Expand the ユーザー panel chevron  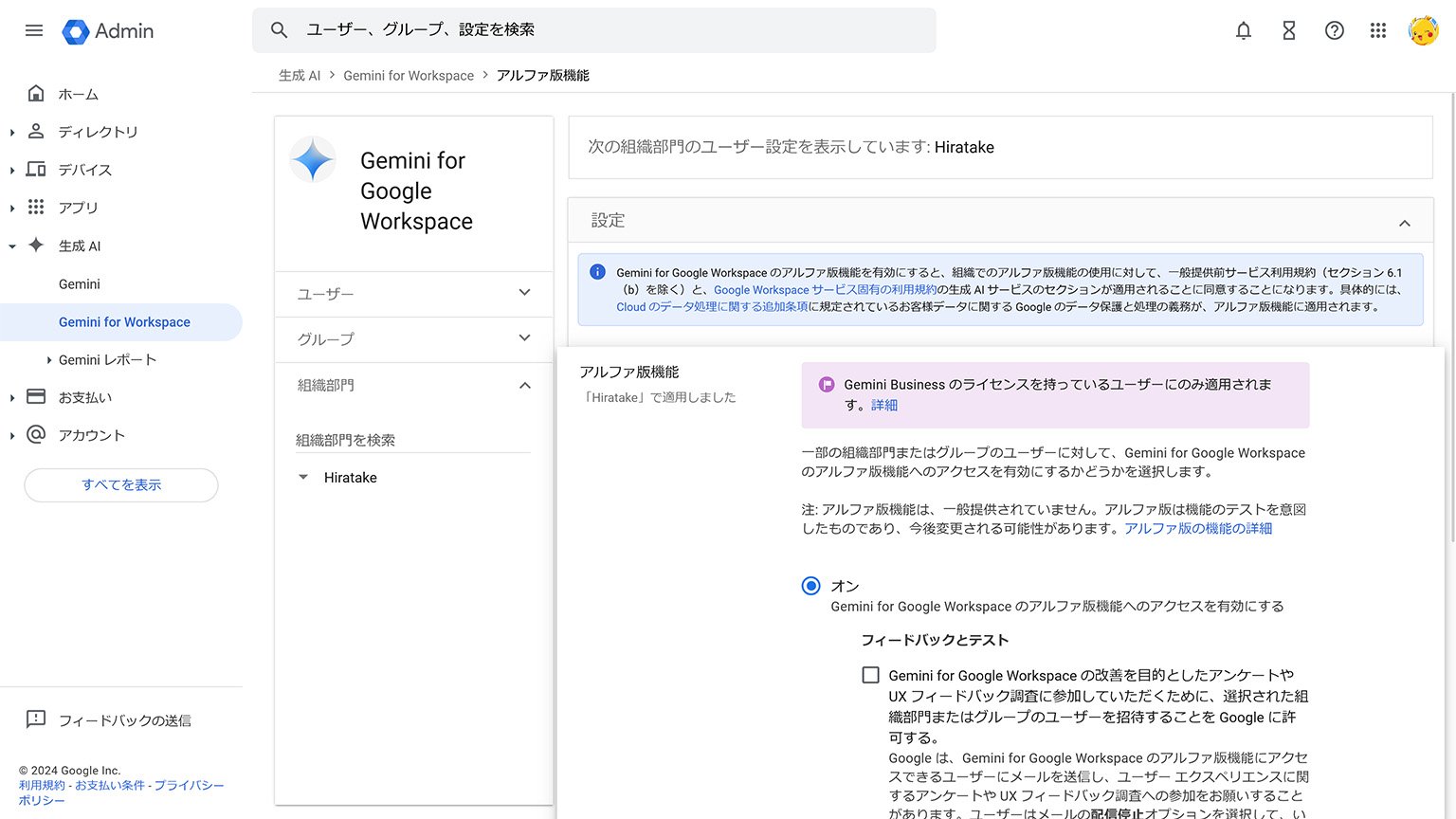click(x=524, y=293)
